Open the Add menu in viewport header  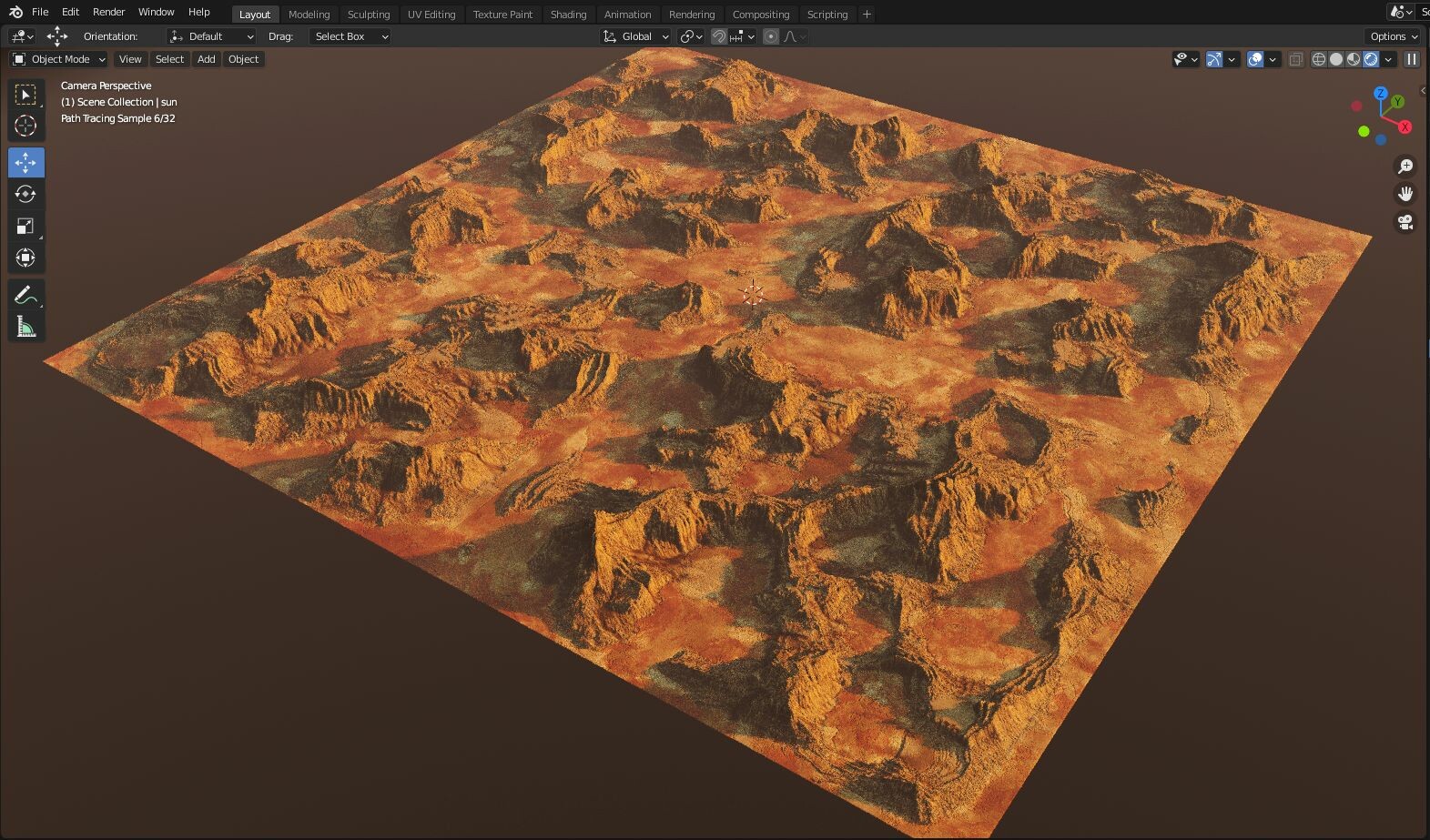tap(207, 59)
